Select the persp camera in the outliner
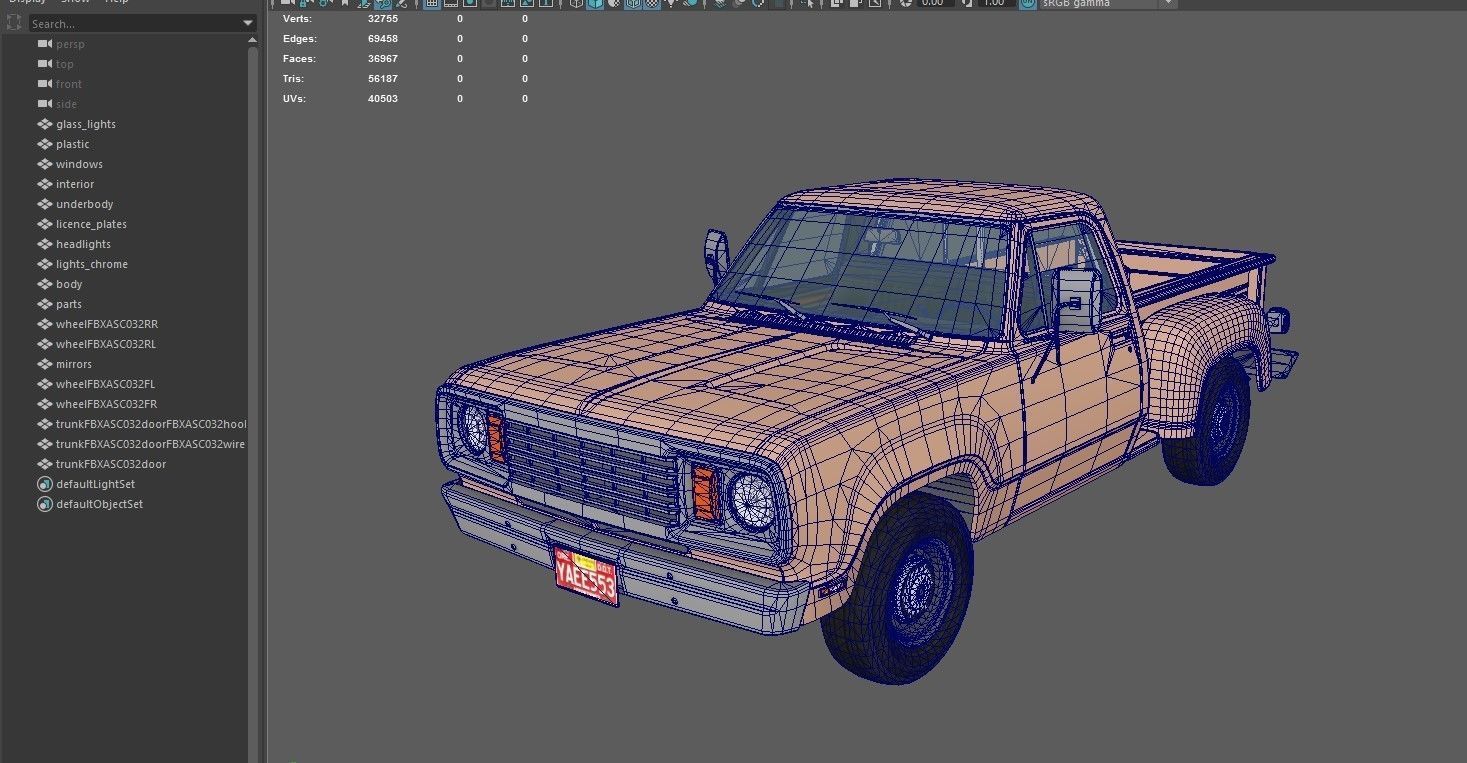Image resolution: width=1467 pixels, height=763 pixels. click(x=70, y=44)
